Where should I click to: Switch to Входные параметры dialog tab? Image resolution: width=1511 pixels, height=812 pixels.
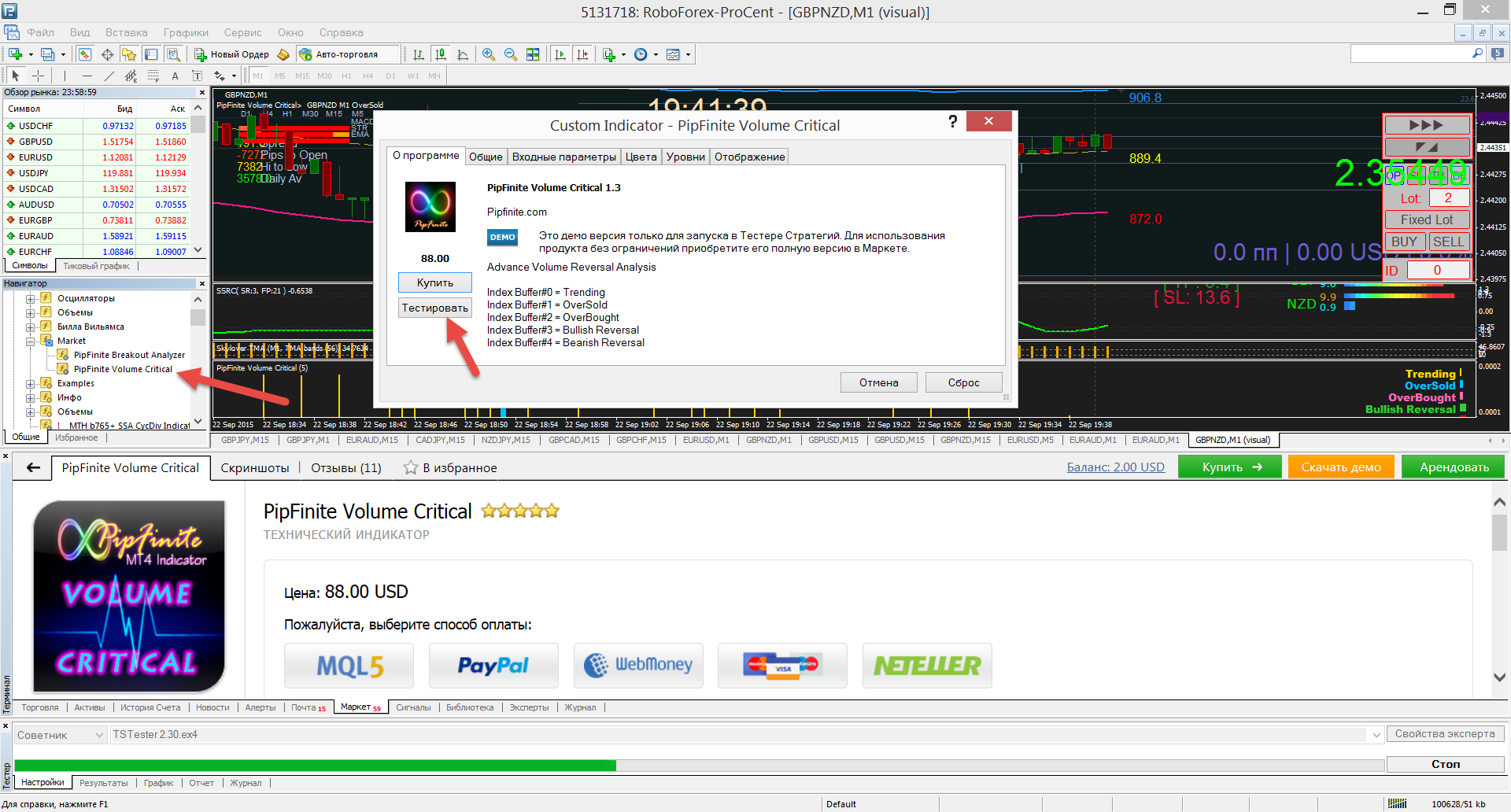563,157
